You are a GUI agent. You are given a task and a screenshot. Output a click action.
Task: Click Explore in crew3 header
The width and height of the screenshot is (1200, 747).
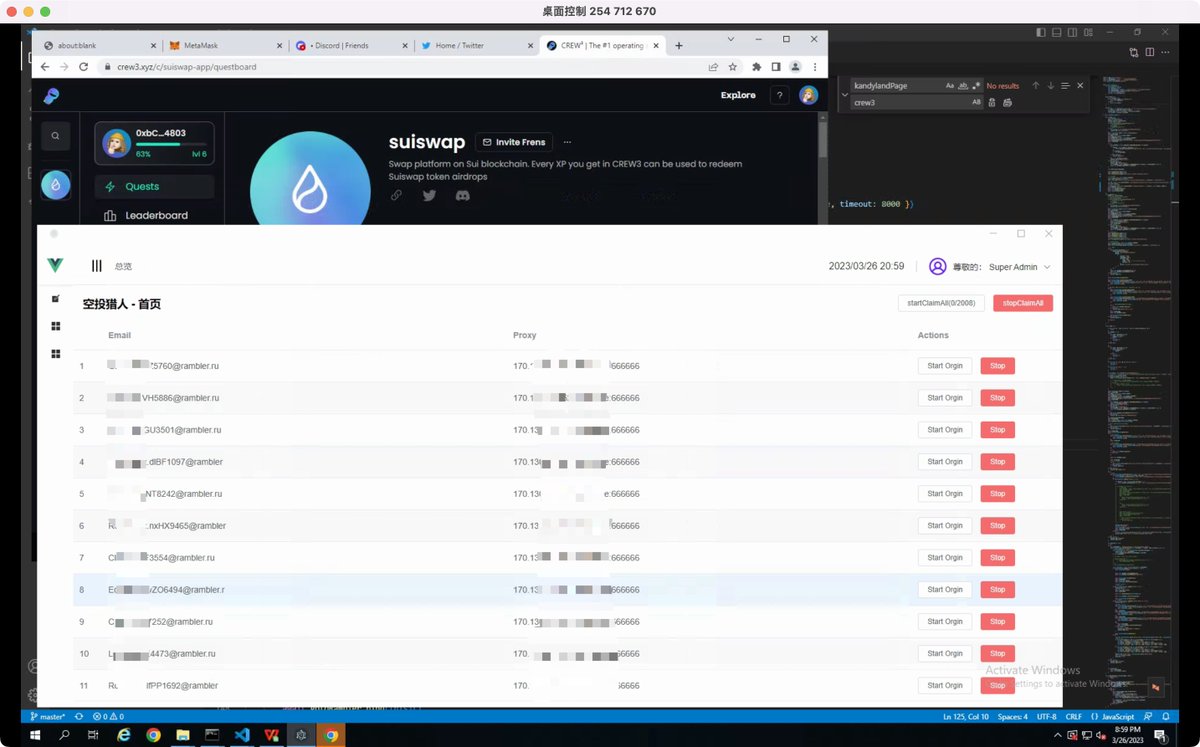point(738,96)
